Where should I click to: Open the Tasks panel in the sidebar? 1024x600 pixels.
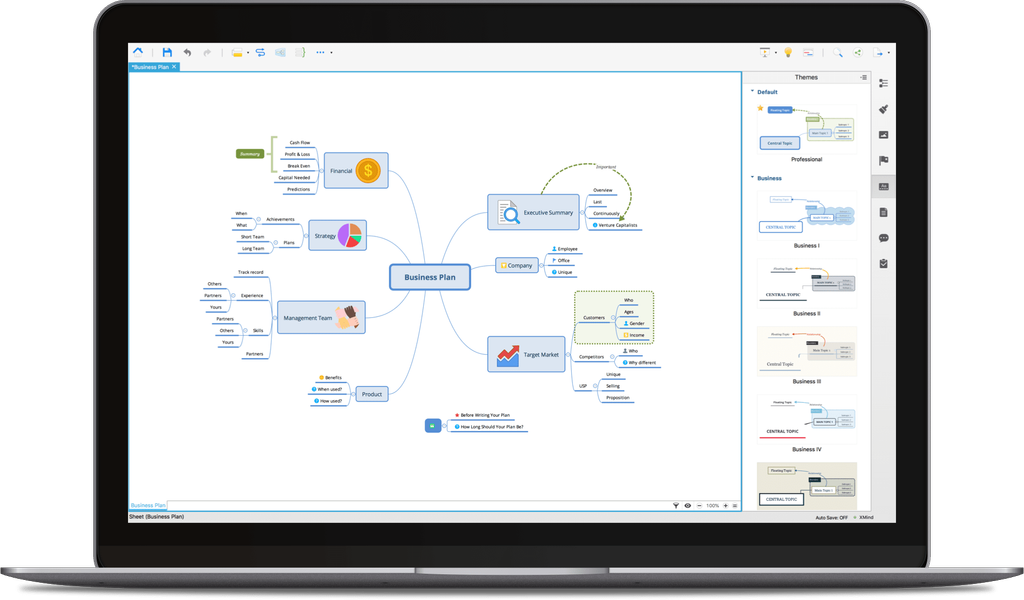pyautogui.click(x=884, y=263)
